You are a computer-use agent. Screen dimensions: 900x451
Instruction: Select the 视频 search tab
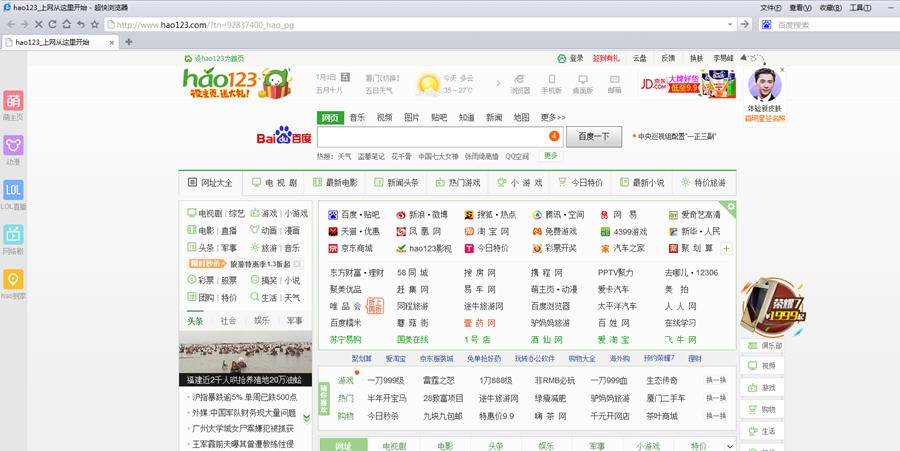coord(385,118)
